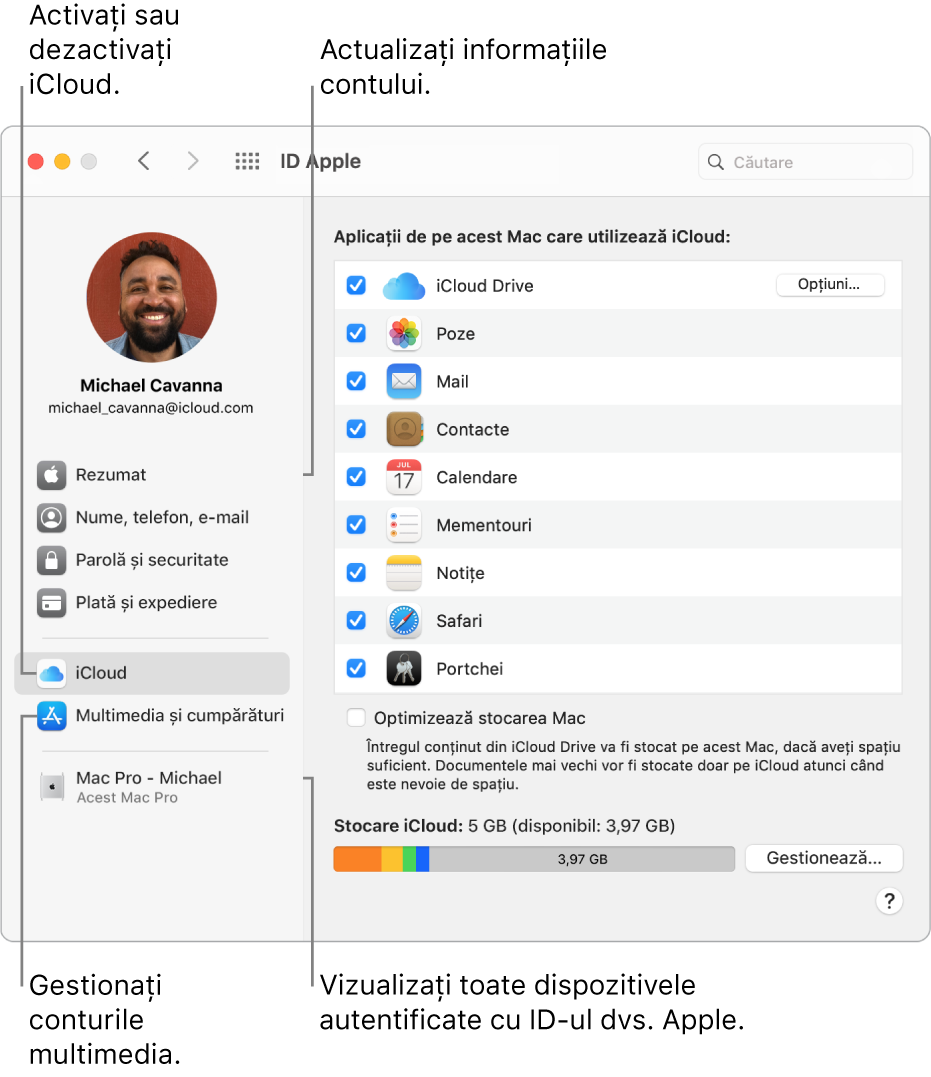Click the Poze photos app icon

point(403,333)
